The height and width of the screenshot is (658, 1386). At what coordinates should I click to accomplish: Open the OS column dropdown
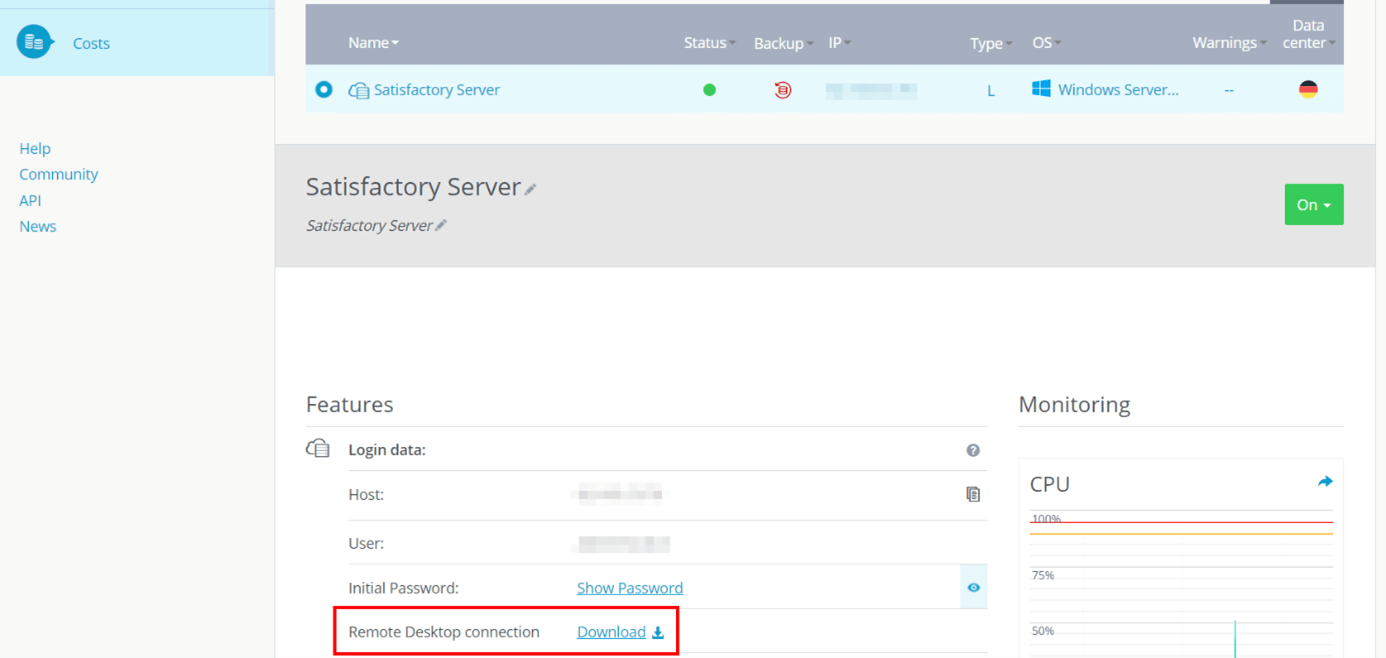[1047, 43]
